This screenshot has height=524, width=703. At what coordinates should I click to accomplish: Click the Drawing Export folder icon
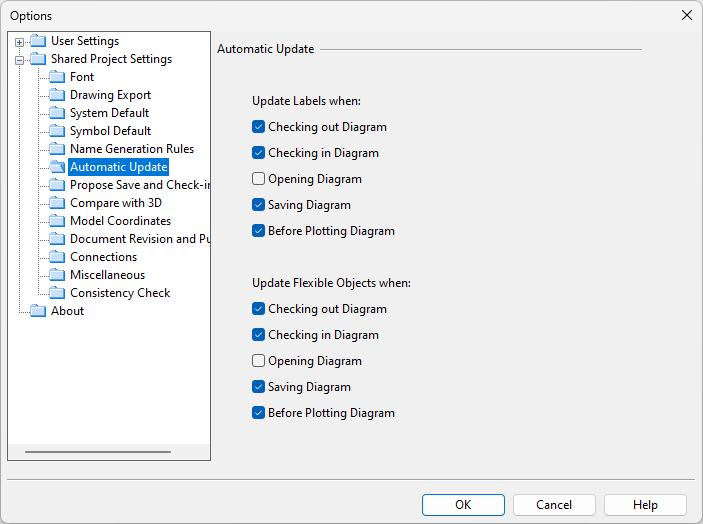click(57, 95)
